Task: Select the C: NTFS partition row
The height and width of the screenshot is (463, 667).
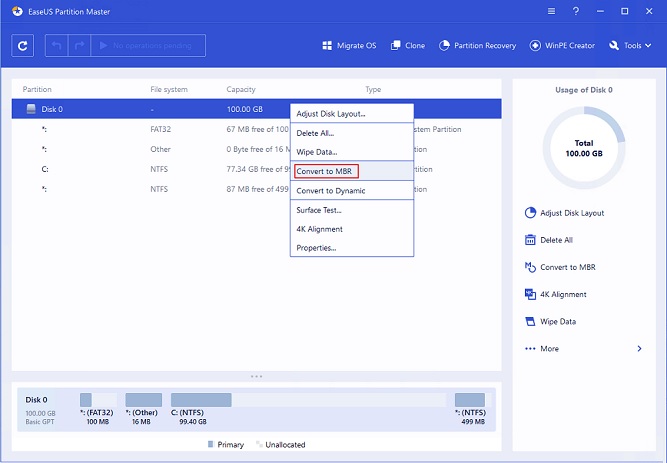Action: tap(257, 169)
